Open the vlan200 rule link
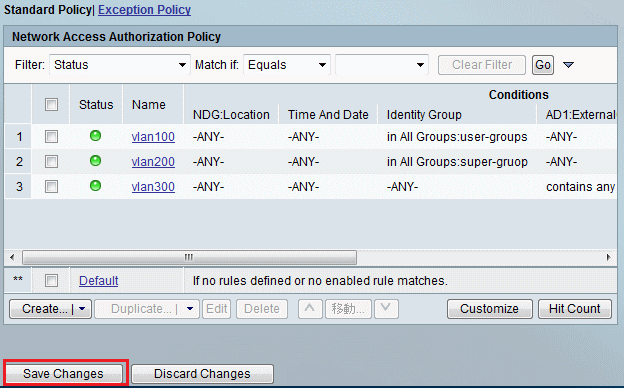Viewport: 624px width, 389px height. click(153, 162)
